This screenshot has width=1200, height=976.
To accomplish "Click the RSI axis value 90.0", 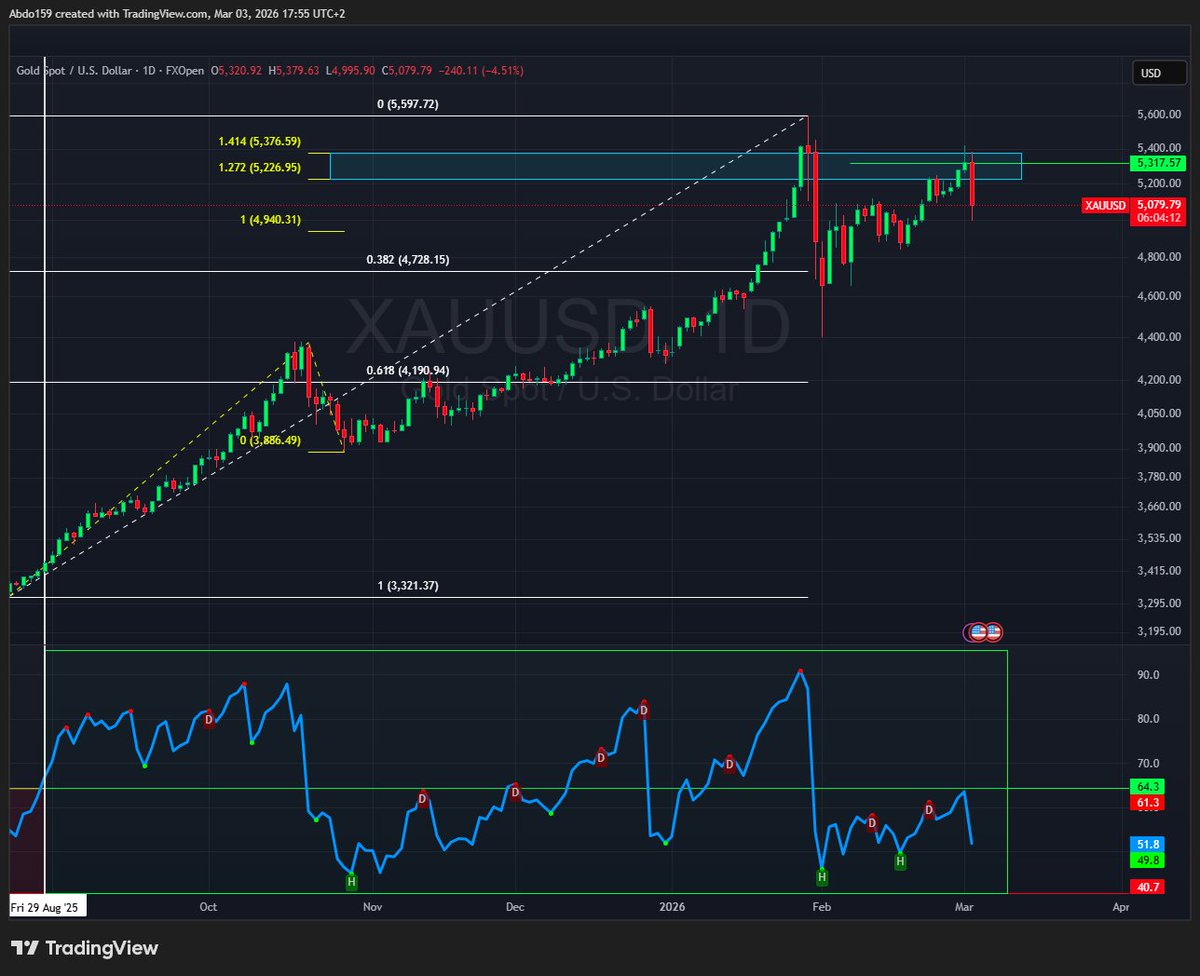I will tap(1148, 675).
